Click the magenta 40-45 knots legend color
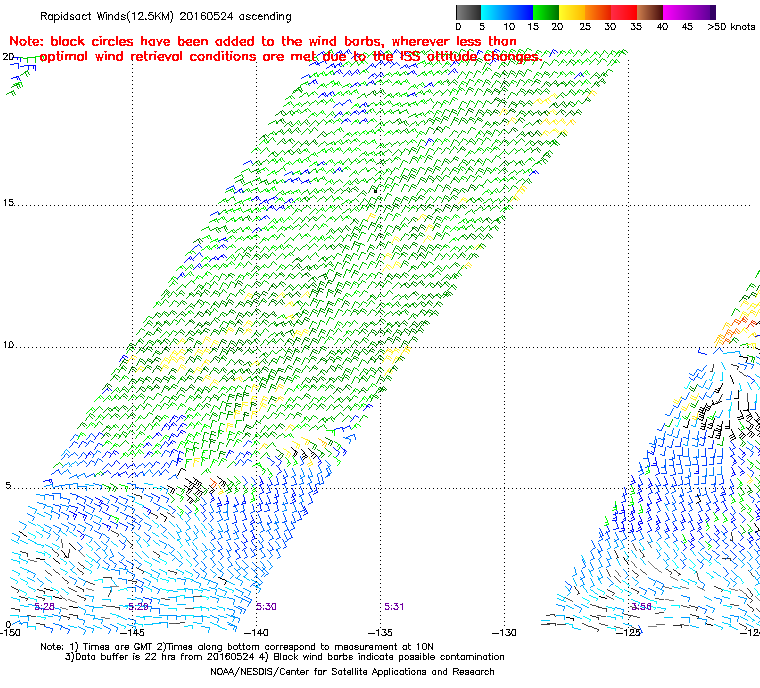 tap(677, 12)
